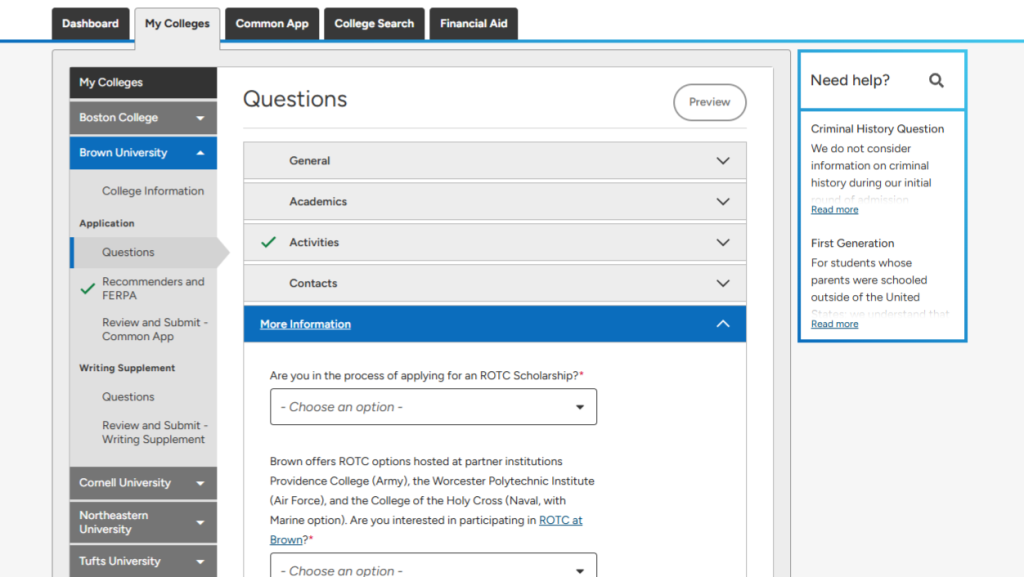Expand the General section chevron
This screenshot has height=577, width=1024.
coord(723,161)
